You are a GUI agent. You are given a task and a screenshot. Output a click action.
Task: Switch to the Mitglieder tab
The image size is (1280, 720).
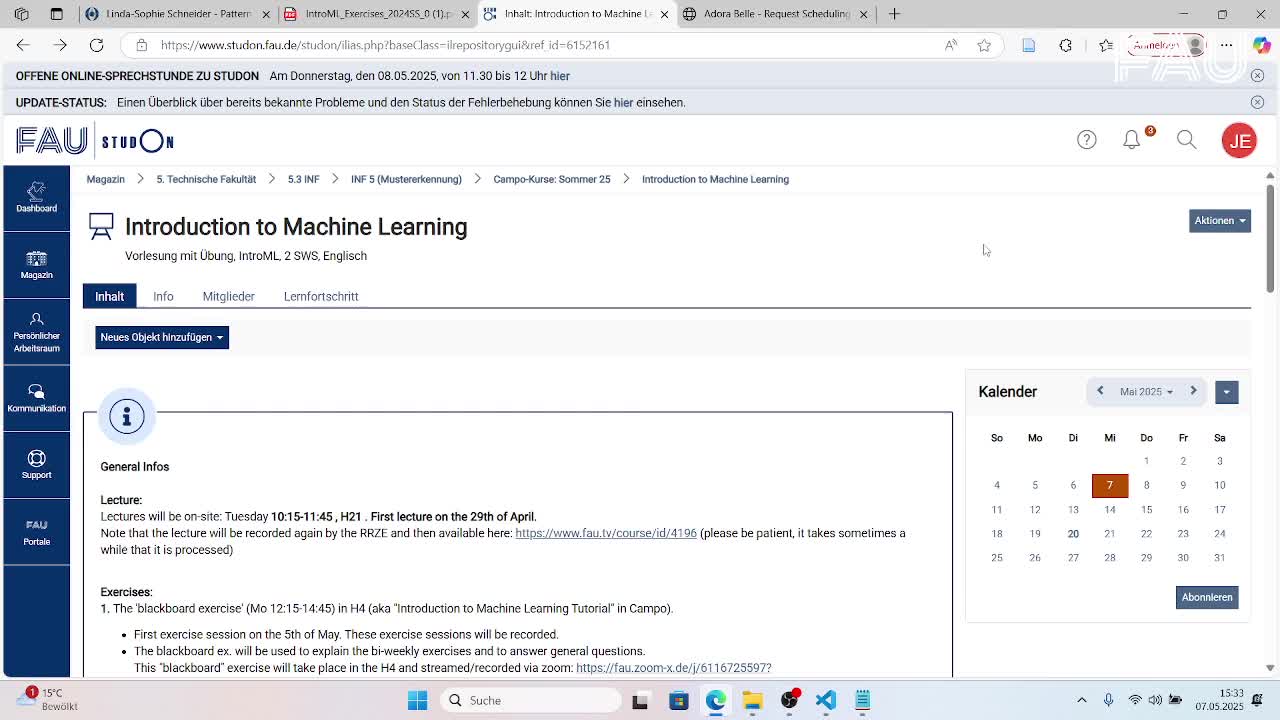click(x=228, y=296)
